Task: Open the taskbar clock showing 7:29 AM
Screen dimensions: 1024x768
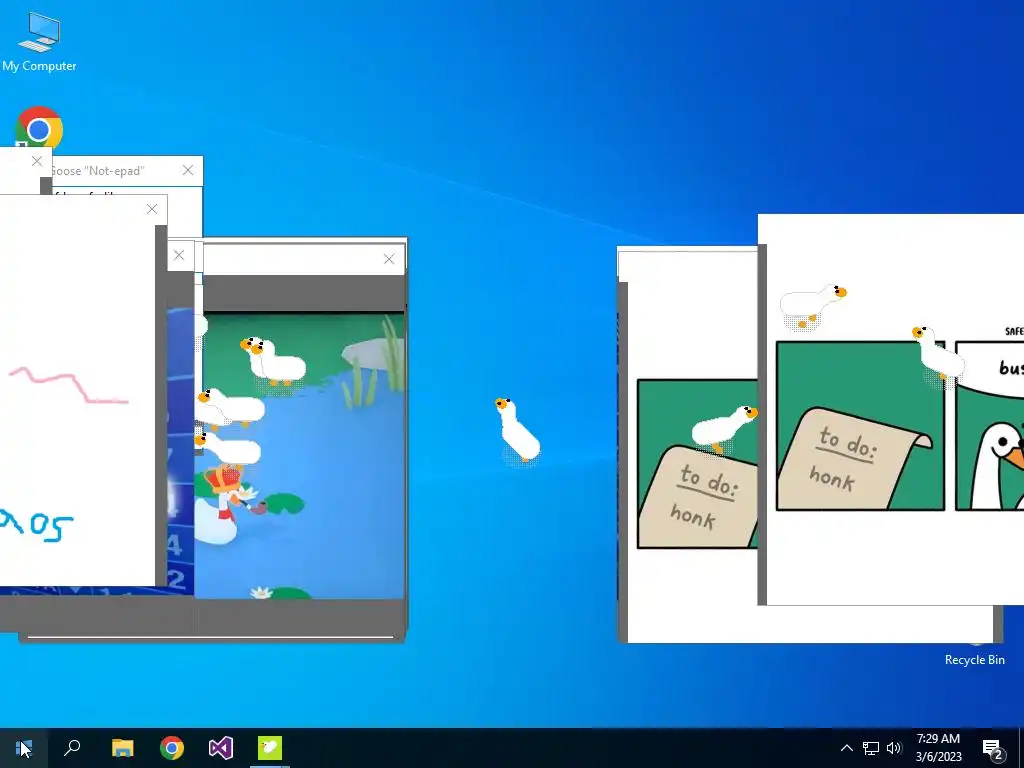Action: pos(938,748)
